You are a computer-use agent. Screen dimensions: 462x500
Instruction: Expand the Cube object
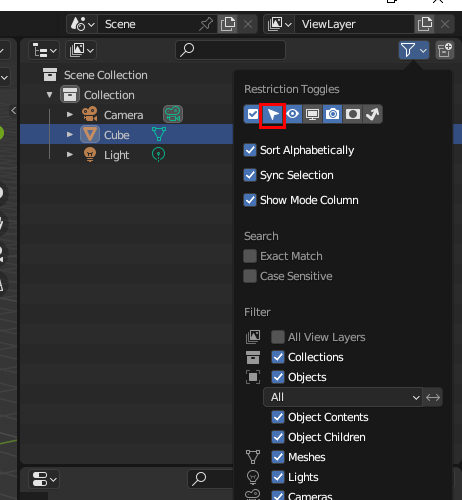point(70,134)
